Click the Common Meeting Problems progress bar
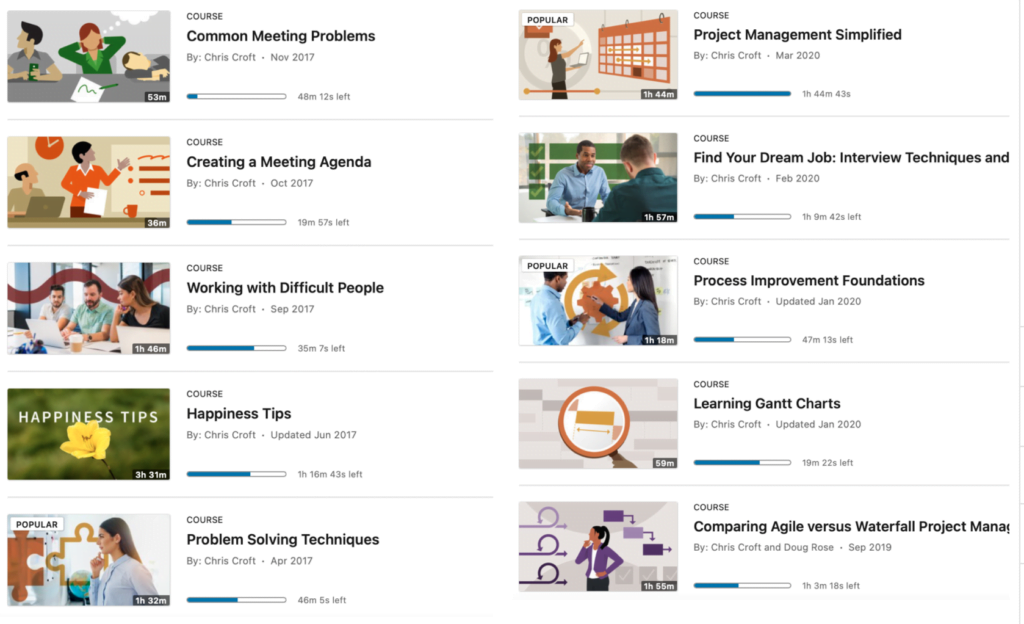This screenshot has width=1024, height=624. click(x=236, y=97)
